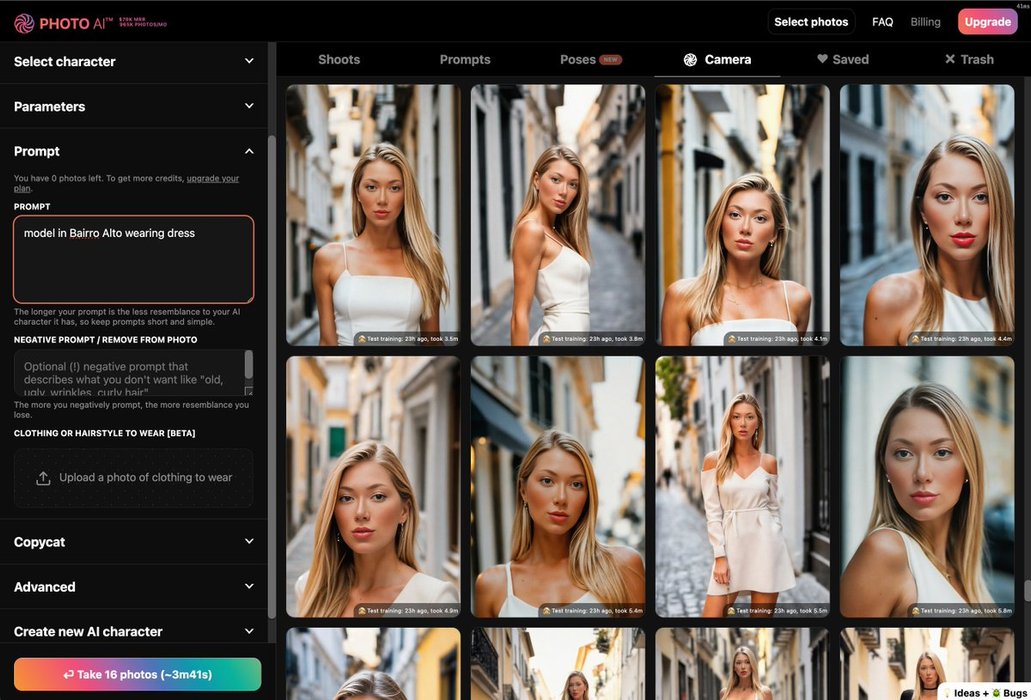The image size is (1031, 700).
Task: Open the FAQ link
Action: click(x=882, y=22)
